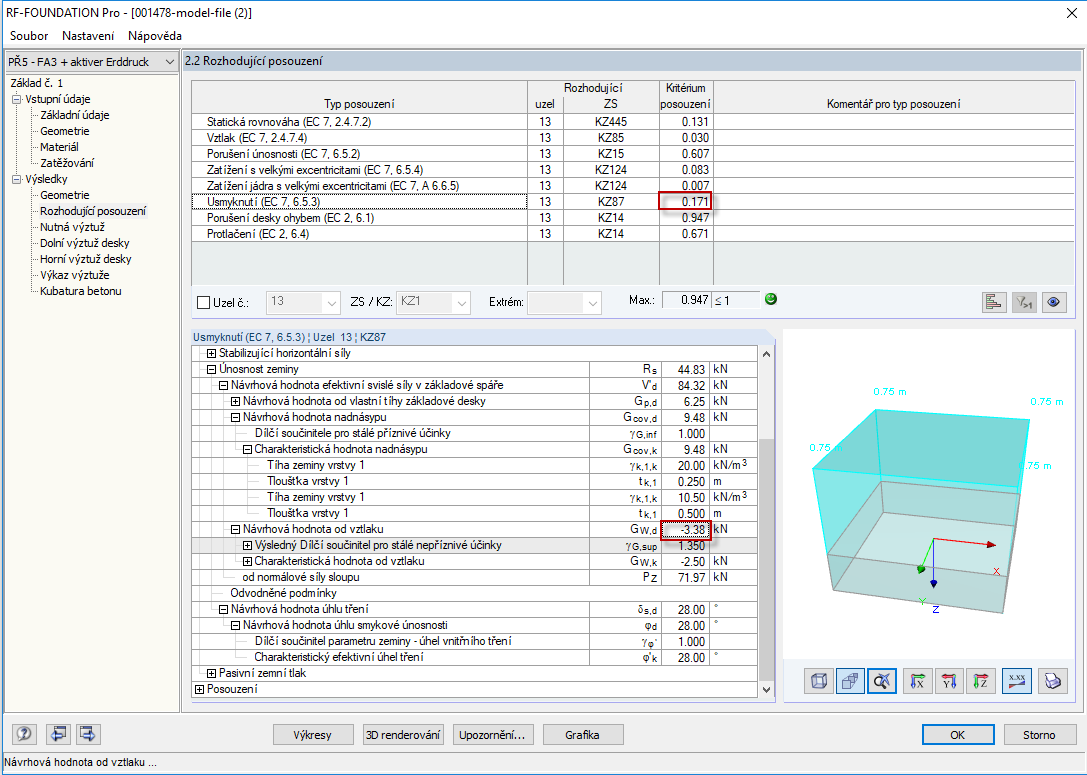Collapse Návrhová hodnota od vztlaku row

[x=235, y=529]
